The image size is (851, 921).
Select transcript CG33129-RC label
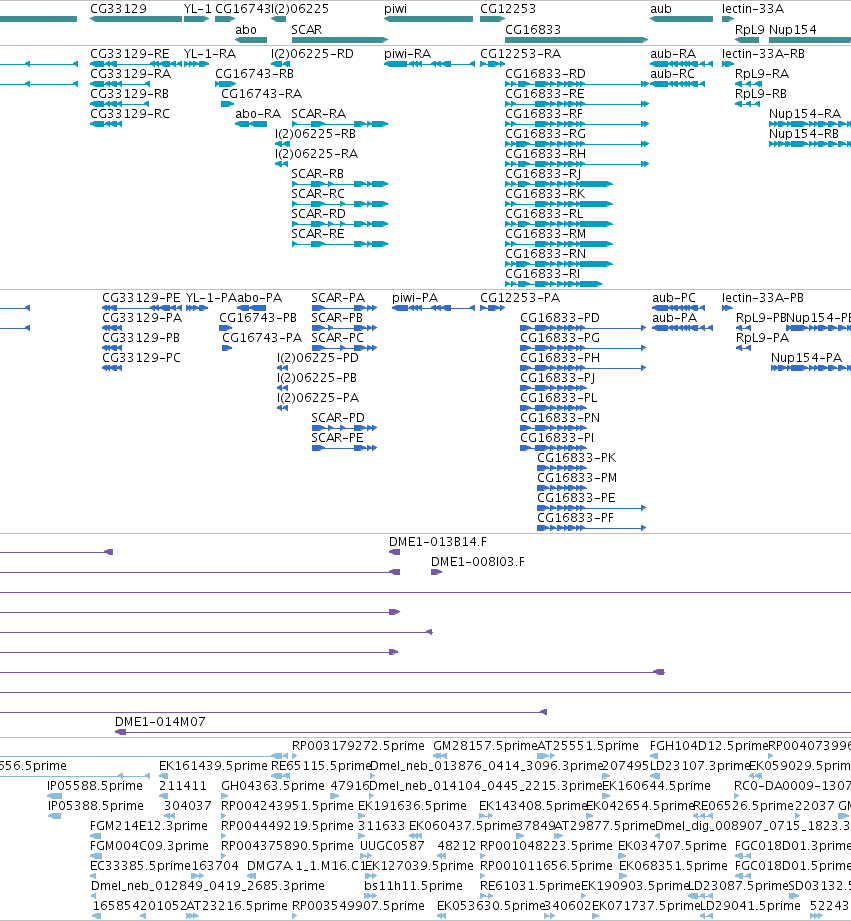pyautogui.click(x=130, y=113)
